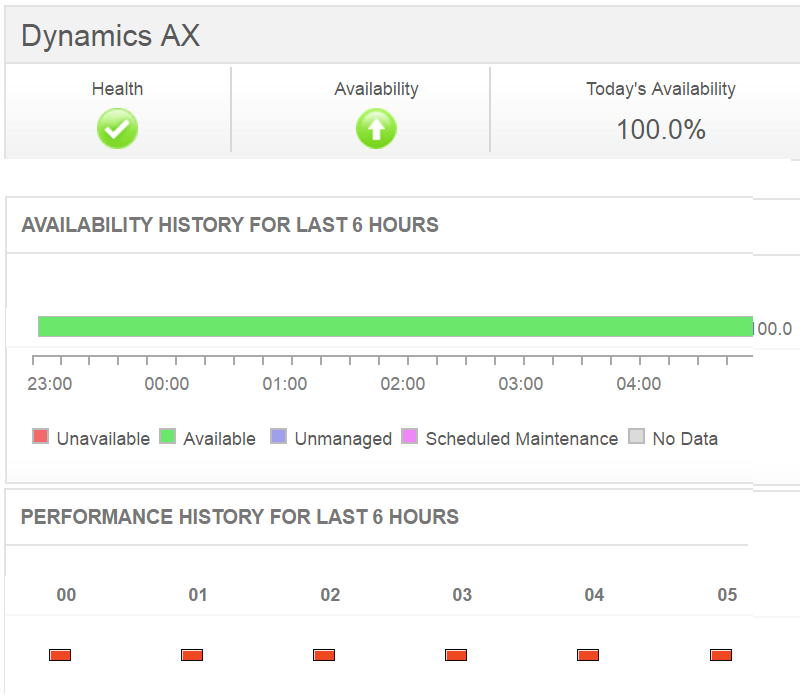This screenshot has height=700, width=800.
Task: Click the 03 hour column header
Action: click(x=462, y=595)
